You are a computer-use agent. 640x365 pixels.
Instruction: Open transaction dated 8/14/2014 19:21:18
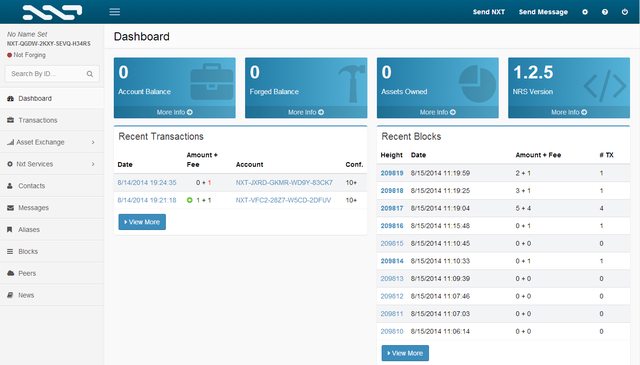[x=147, y=200]
